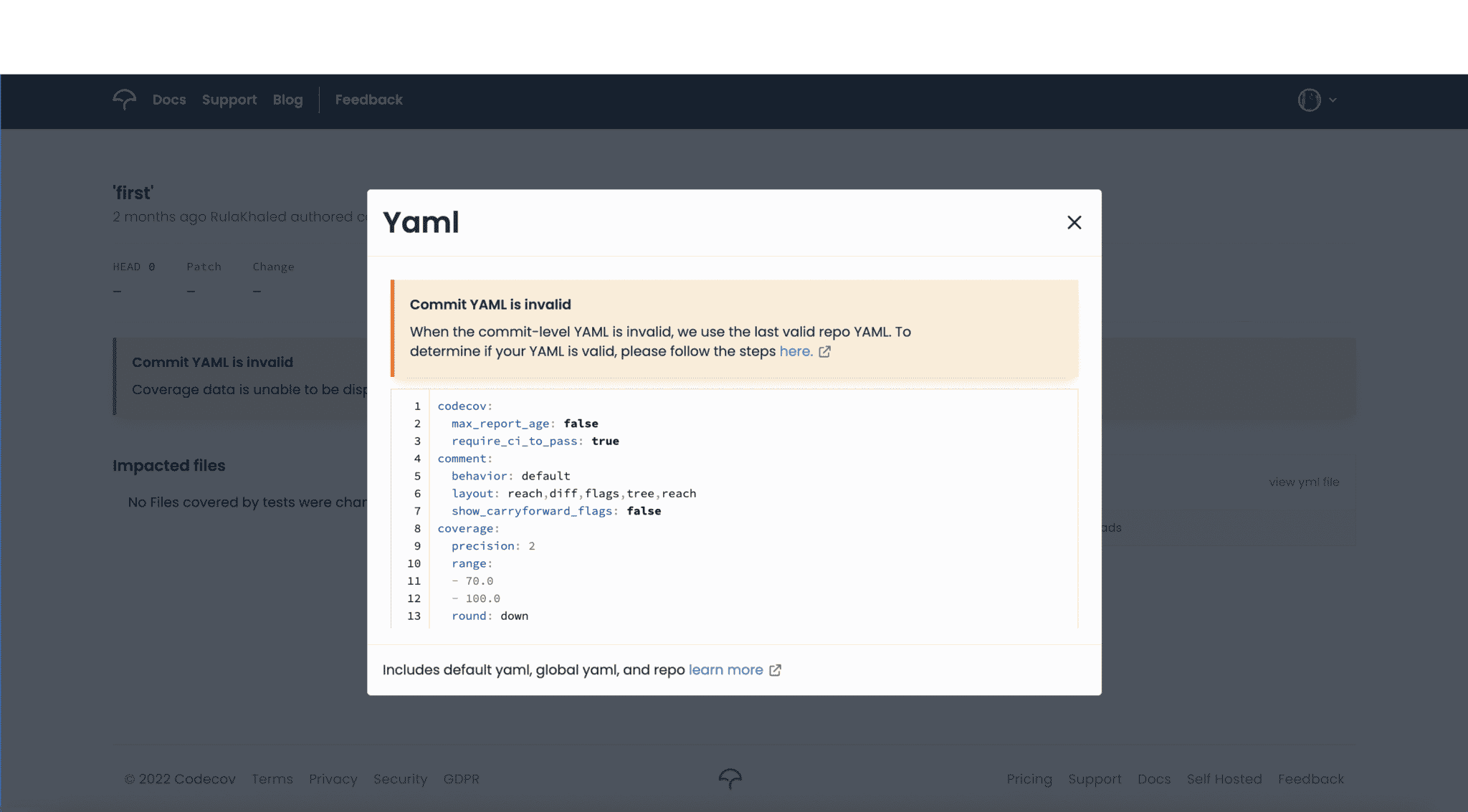Click the Codecov umbrella icon in footer

(732, 778)
